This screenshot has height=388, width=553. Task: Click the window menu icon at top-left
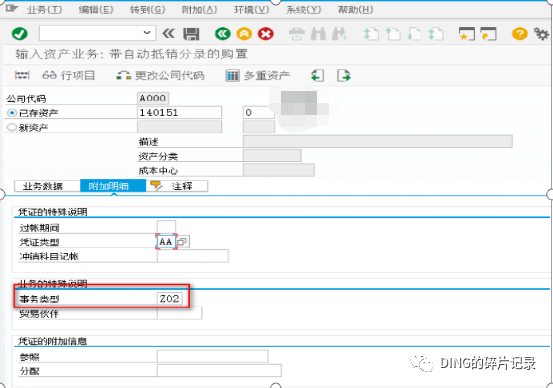(x=12, y=8)
